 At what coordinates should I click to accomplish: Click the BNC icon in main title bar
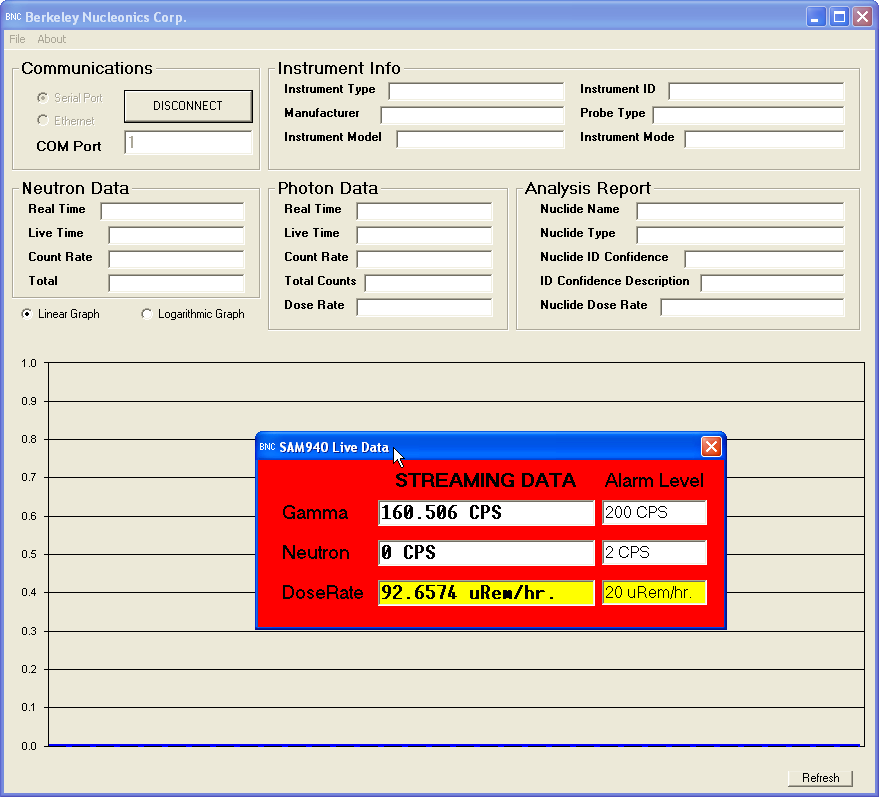[13, 17]
